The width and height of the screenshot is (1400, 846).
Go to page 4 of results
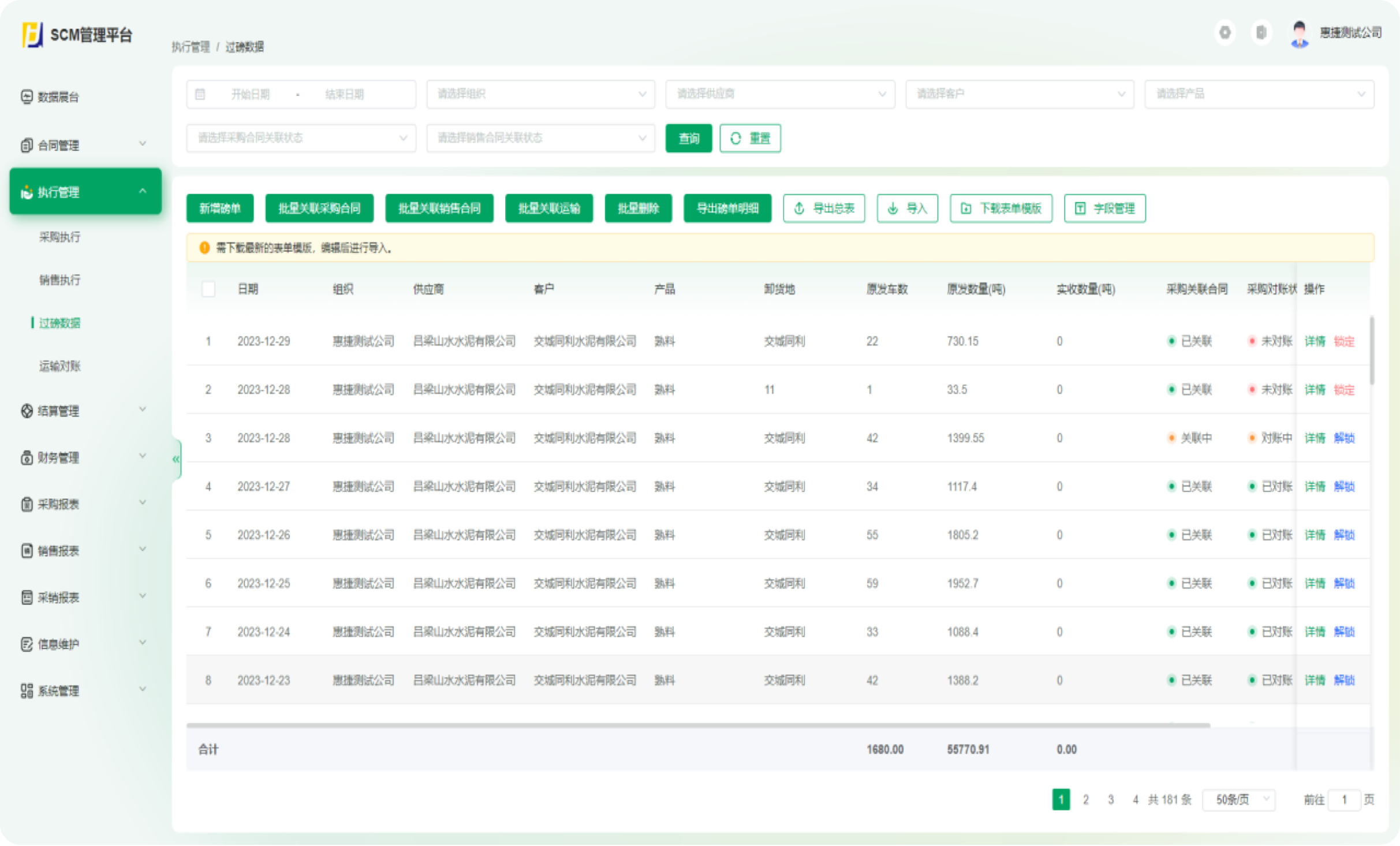tap(1136, 800)
